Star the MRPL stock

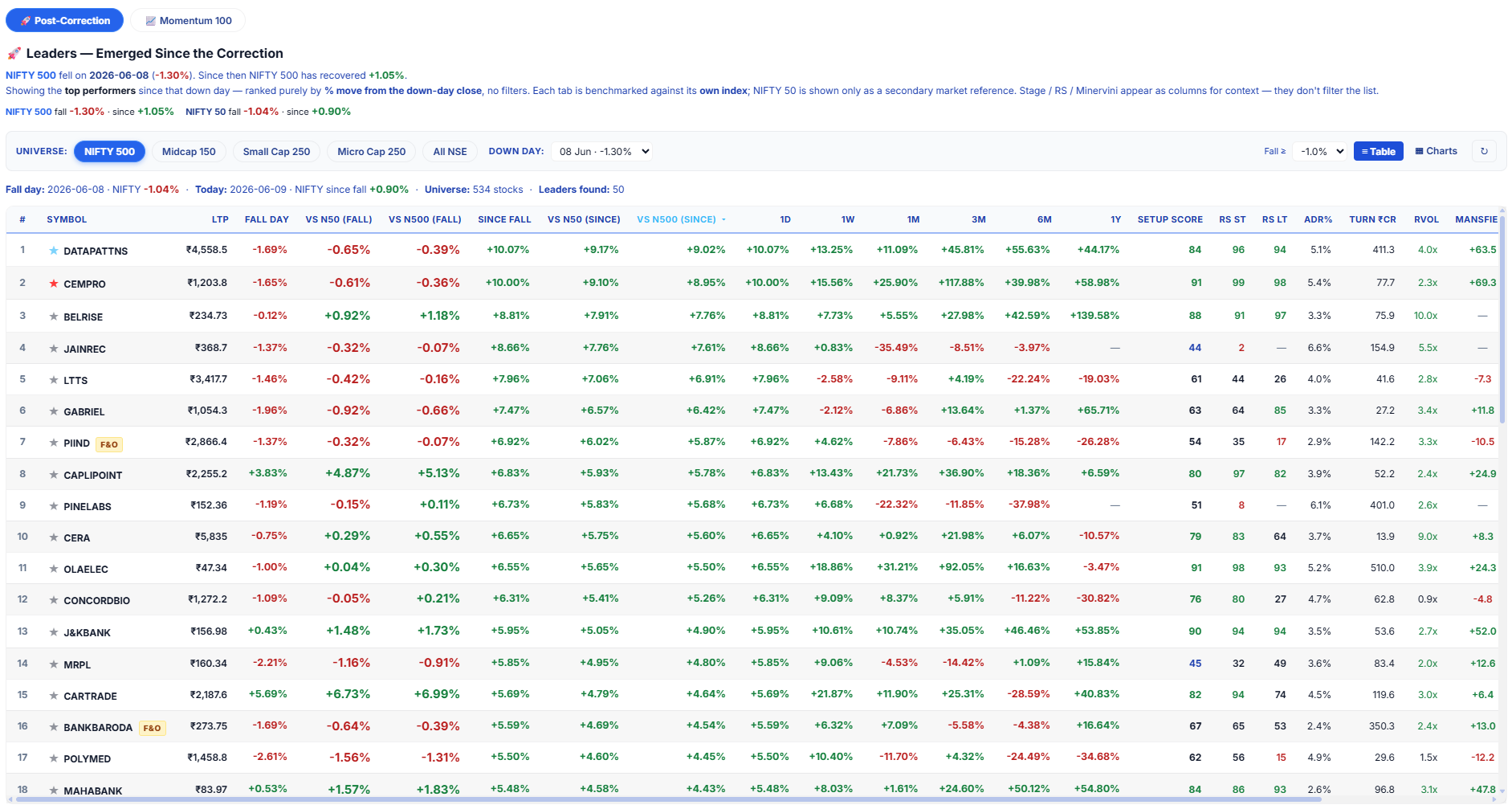pyautogui.click(x=54, y=664)
